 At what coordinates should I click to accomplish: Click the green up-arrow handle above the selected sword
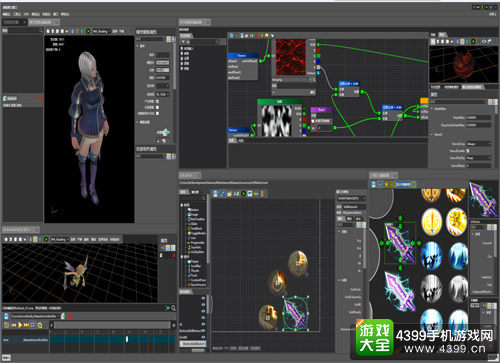point(400,218)
